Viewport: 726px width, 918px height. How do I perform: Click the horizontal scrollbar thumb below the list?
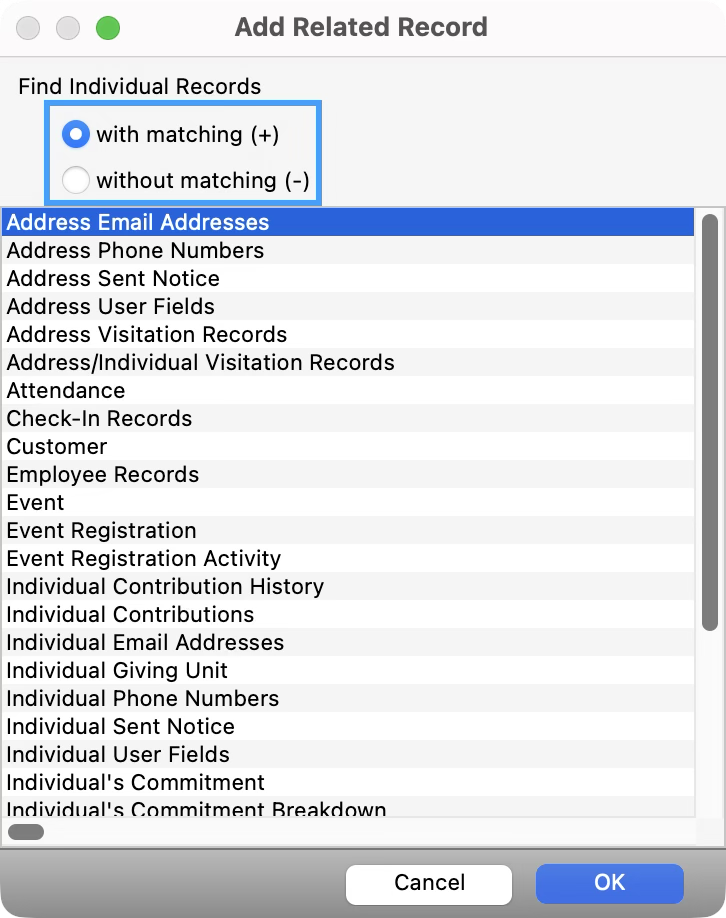(26, 832)
